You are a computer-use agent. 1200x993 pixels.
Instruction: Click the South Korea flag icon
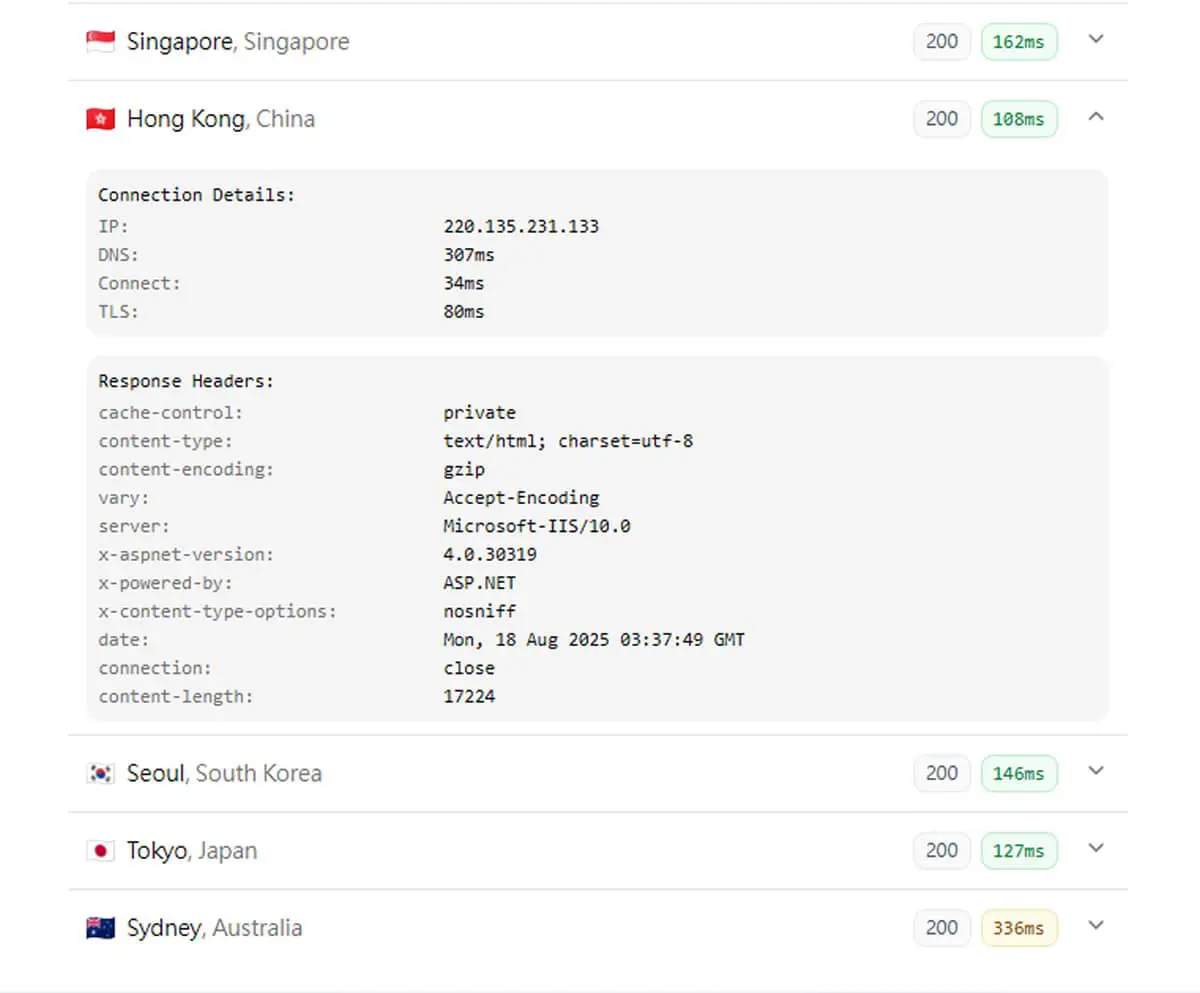click(x=100, y=773)
